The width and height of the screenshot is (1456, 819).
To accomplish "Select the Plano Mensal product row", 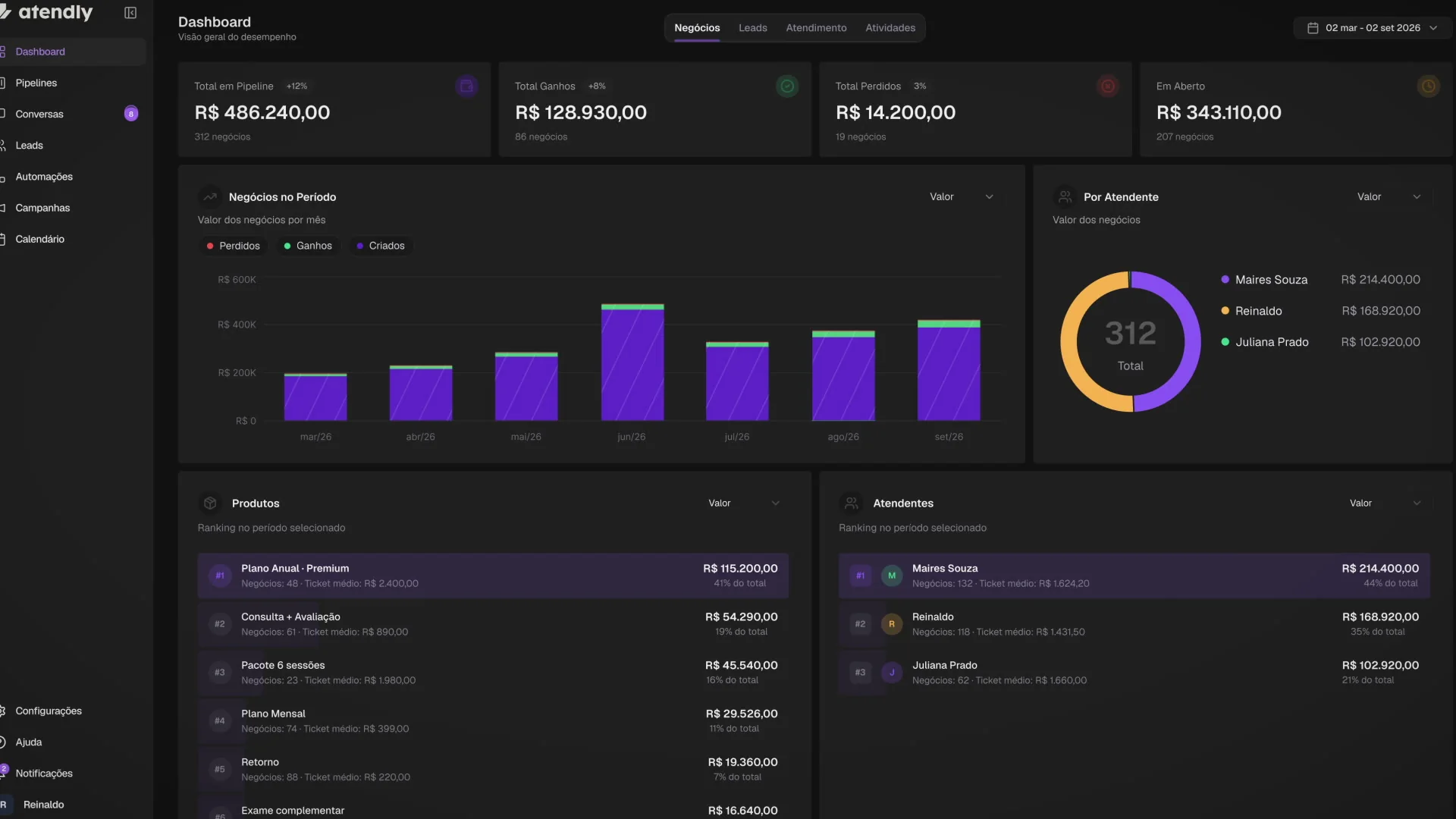I will point(493,721).
